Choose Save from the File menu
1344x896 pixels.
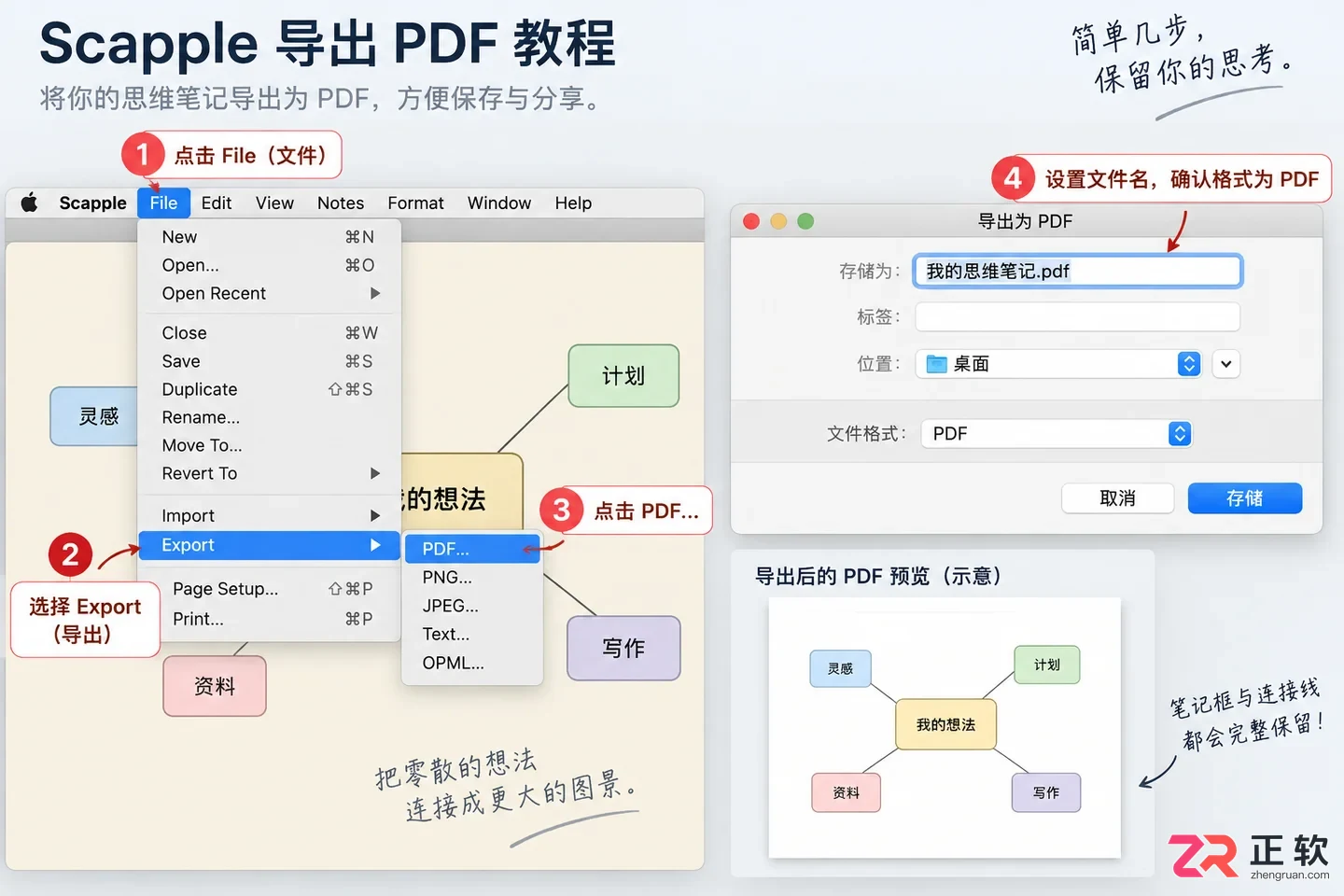coord(269,361)
